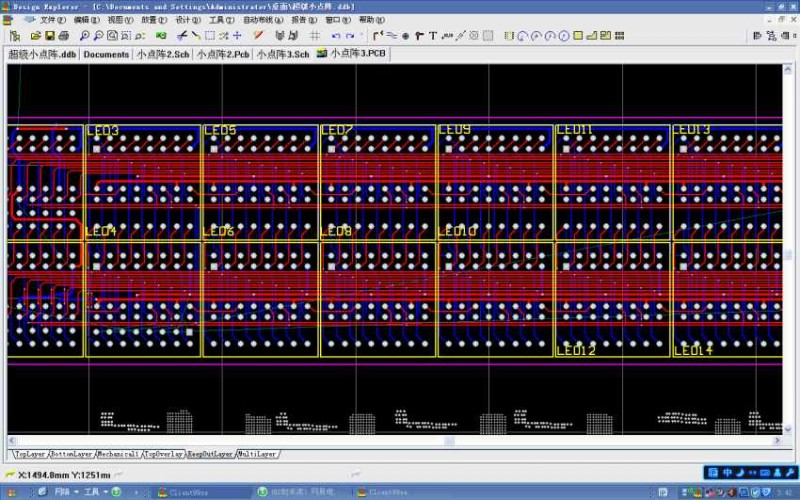800x500 pixels.
Task: Open the 文件 (File) menu
Action: click(x=52, y=20)
